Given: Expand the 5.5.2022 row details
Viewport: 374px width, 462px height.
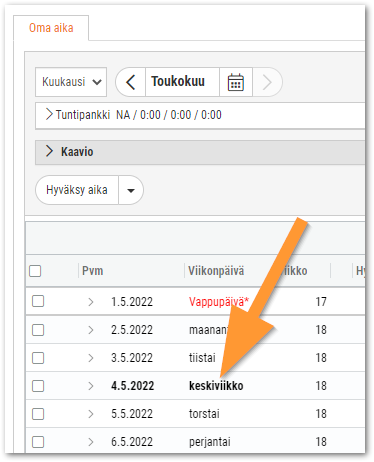Looking at the screenshot, I should (91, 414).
